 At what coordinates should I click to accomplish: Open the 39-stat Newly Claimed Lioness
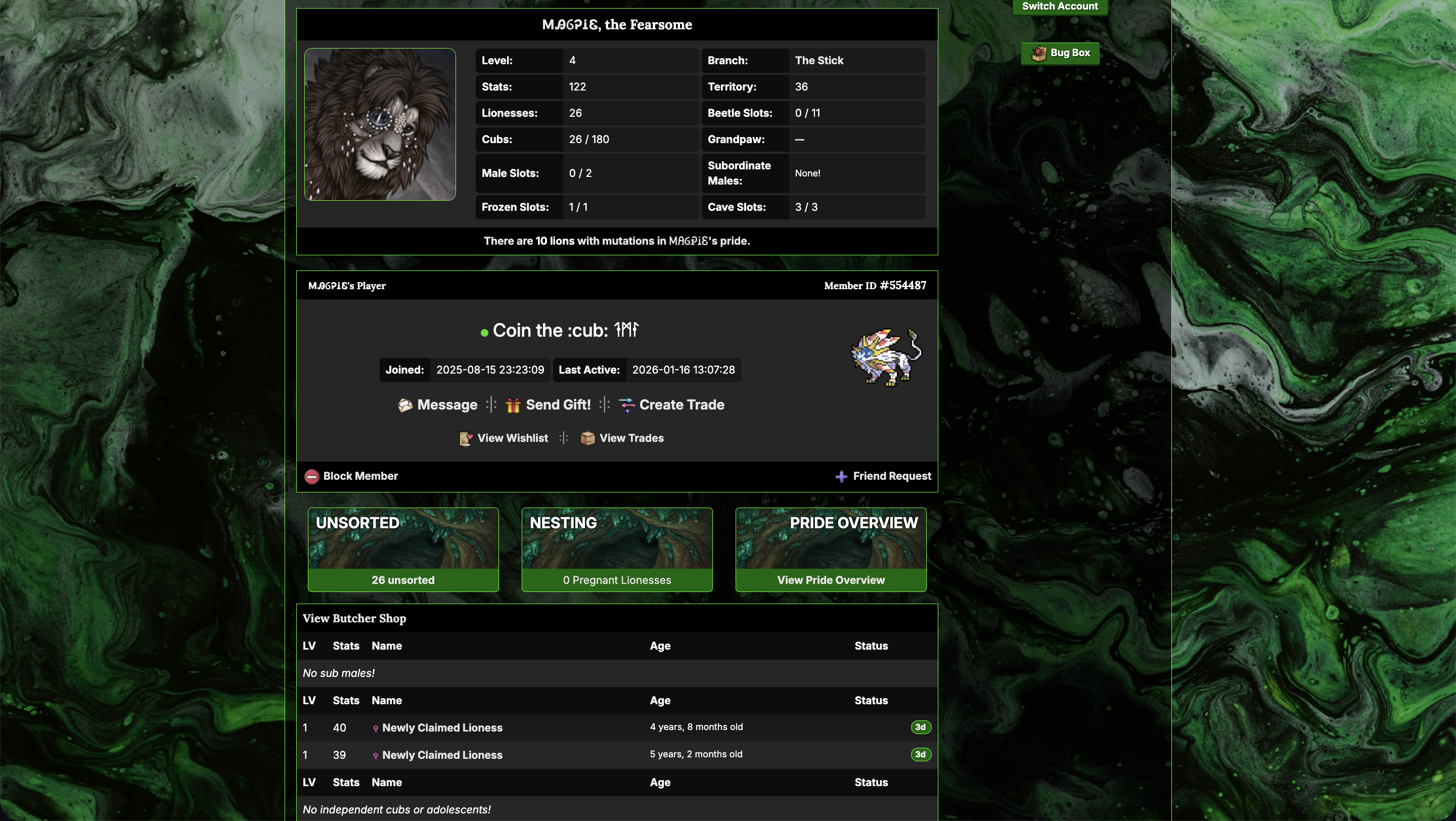442,755
